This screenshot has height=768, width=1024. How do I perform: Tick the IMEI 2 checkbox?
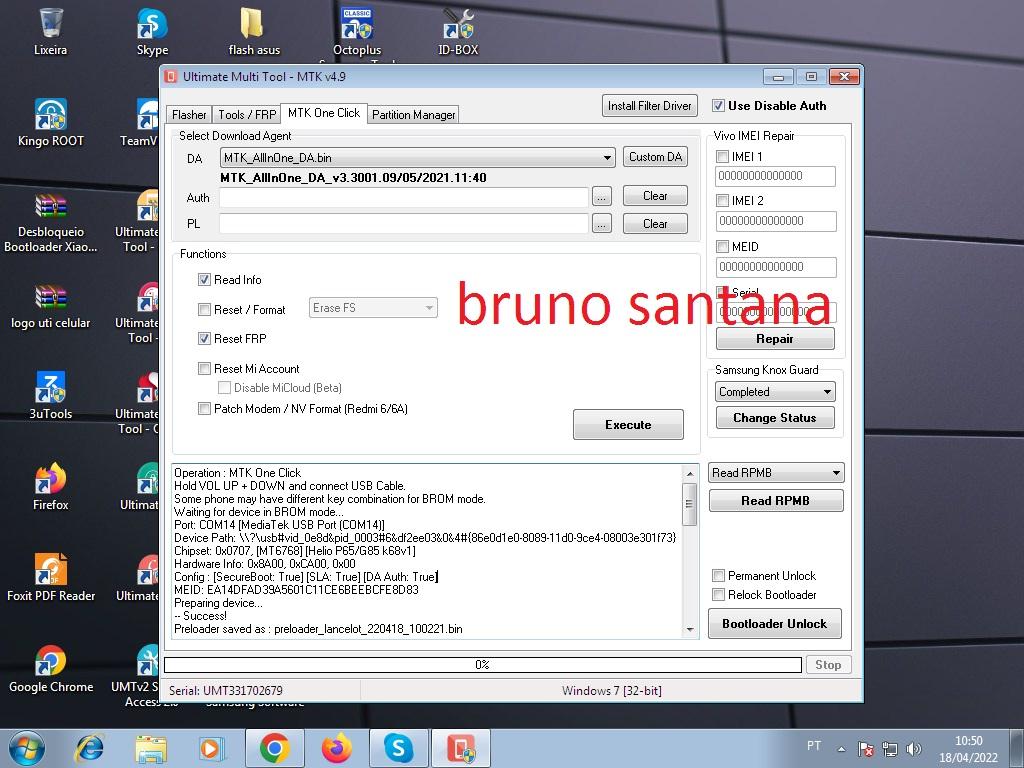722,200
